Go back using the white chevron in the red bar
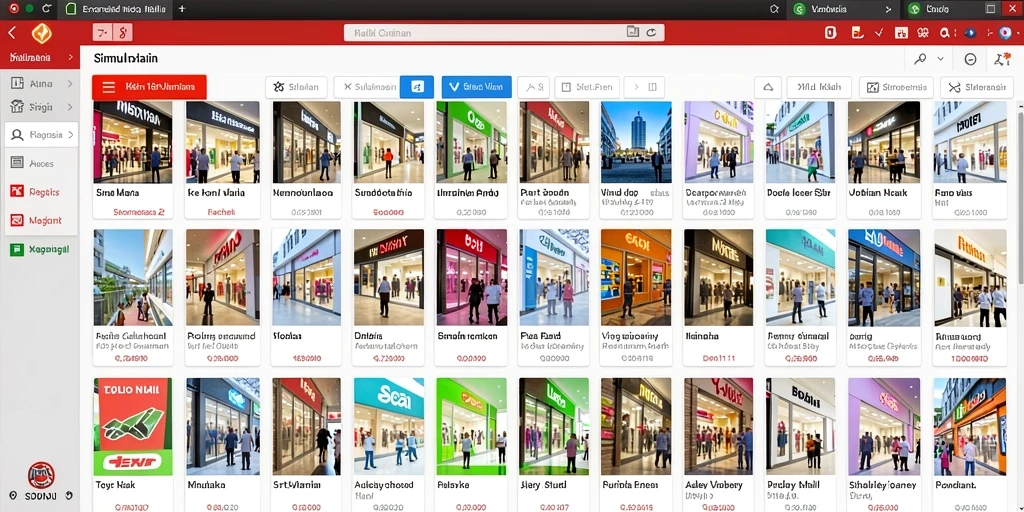Image resolution: width=1024 pixels, height=512 pixels. tap(12, 32)
